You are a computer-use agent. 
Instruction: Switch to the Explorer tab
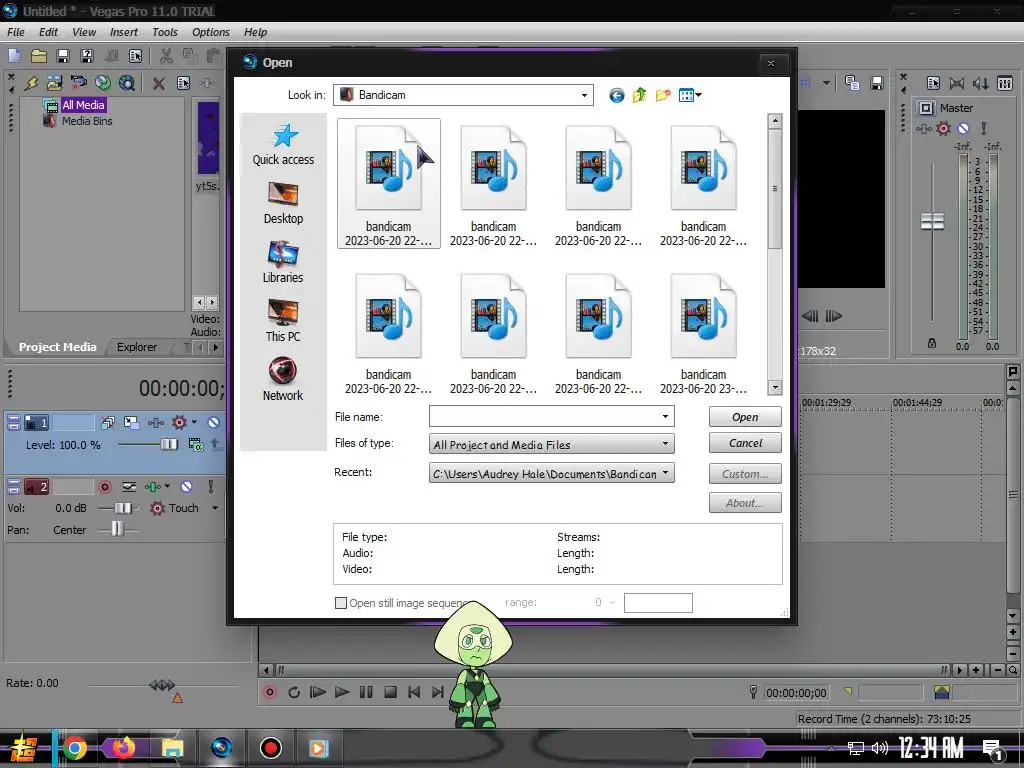point(136,347)
